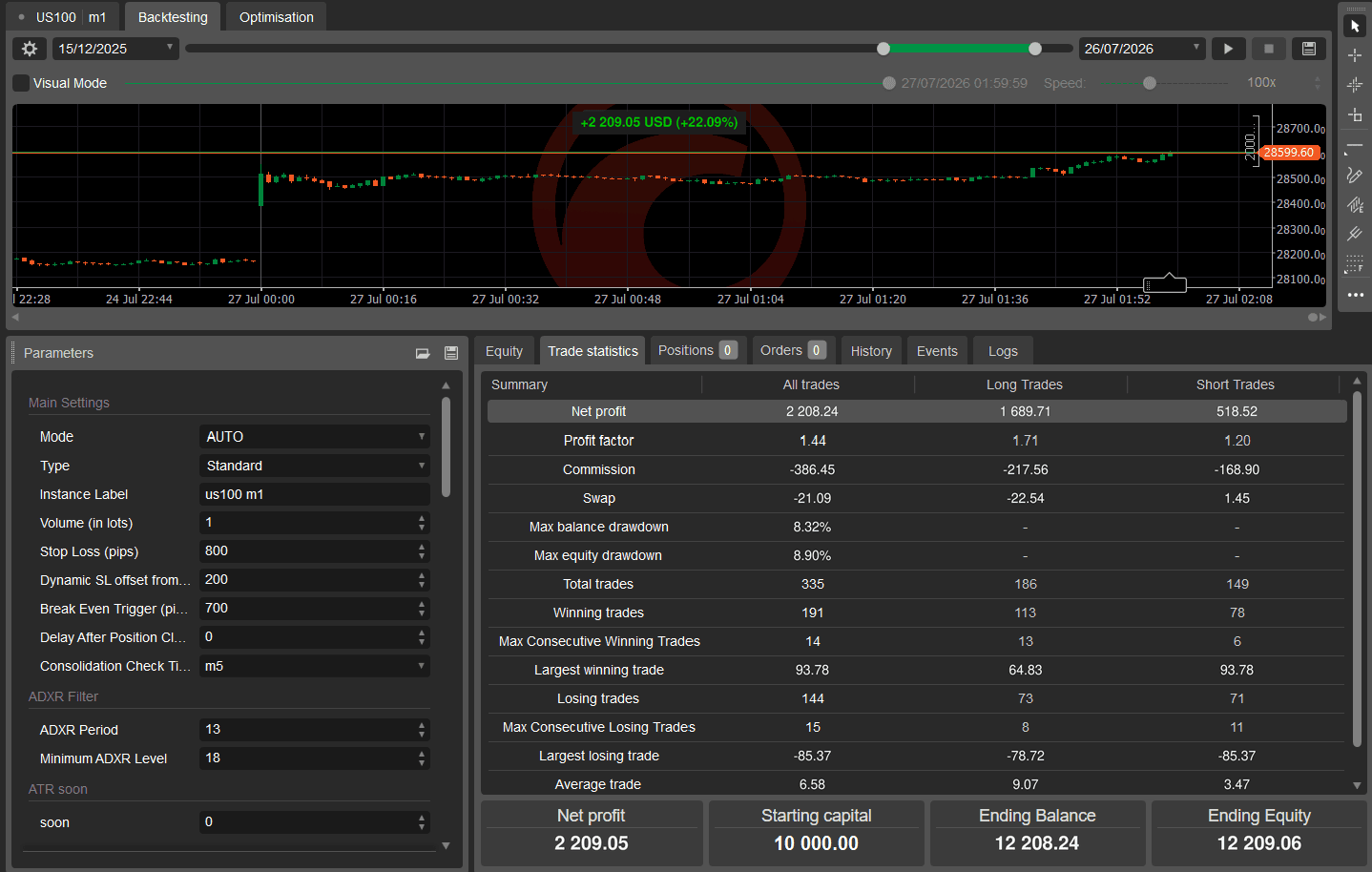Switch to the Optimisation tab

277,17
